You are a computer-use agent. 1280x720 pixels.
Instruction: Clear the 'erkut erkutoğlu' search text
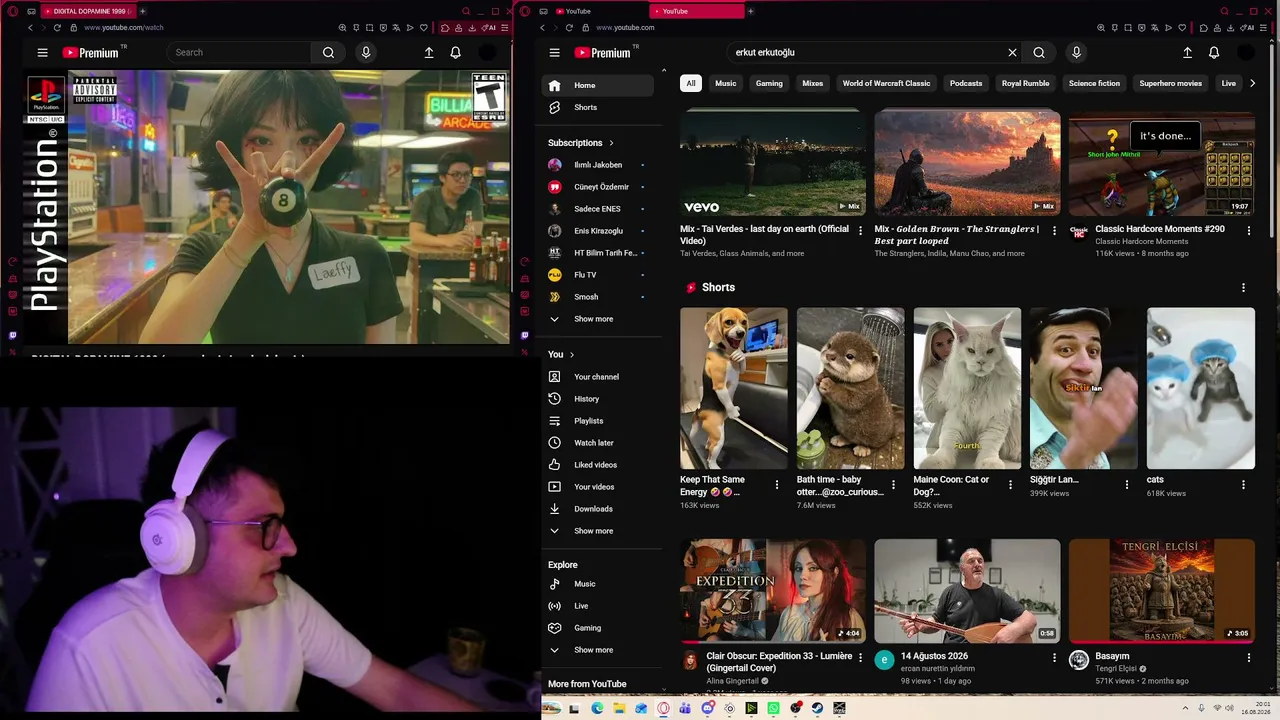tap(1012, 53)
